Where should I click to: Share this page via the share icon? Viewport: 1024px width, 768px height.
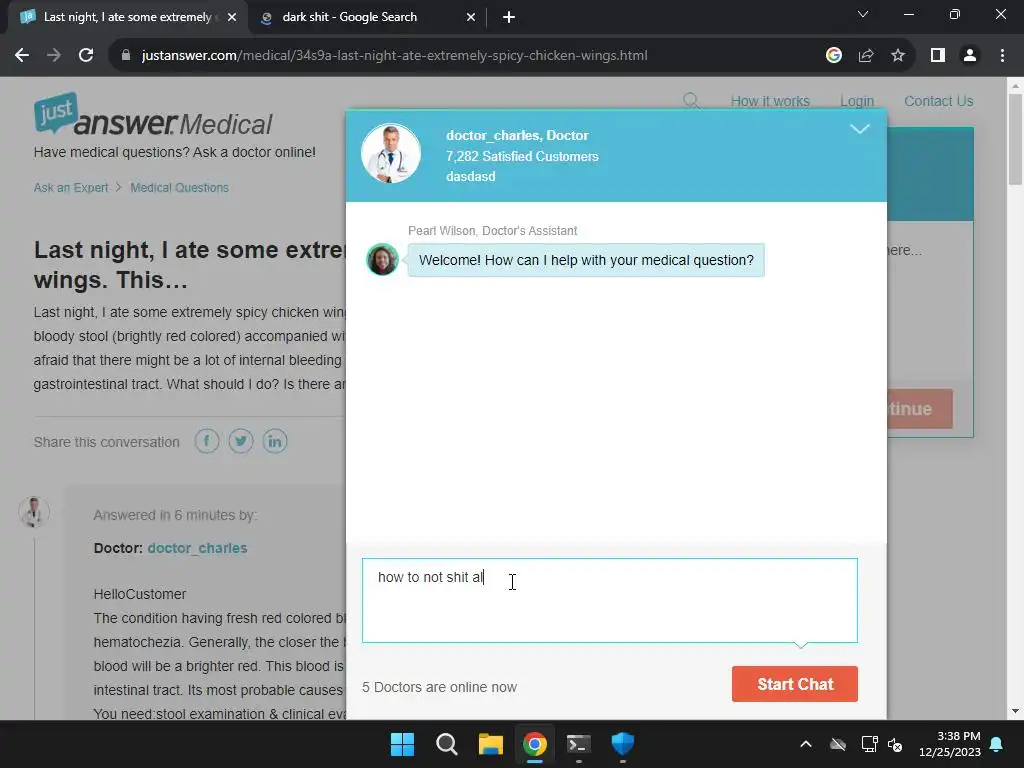(x=866, y=56)
